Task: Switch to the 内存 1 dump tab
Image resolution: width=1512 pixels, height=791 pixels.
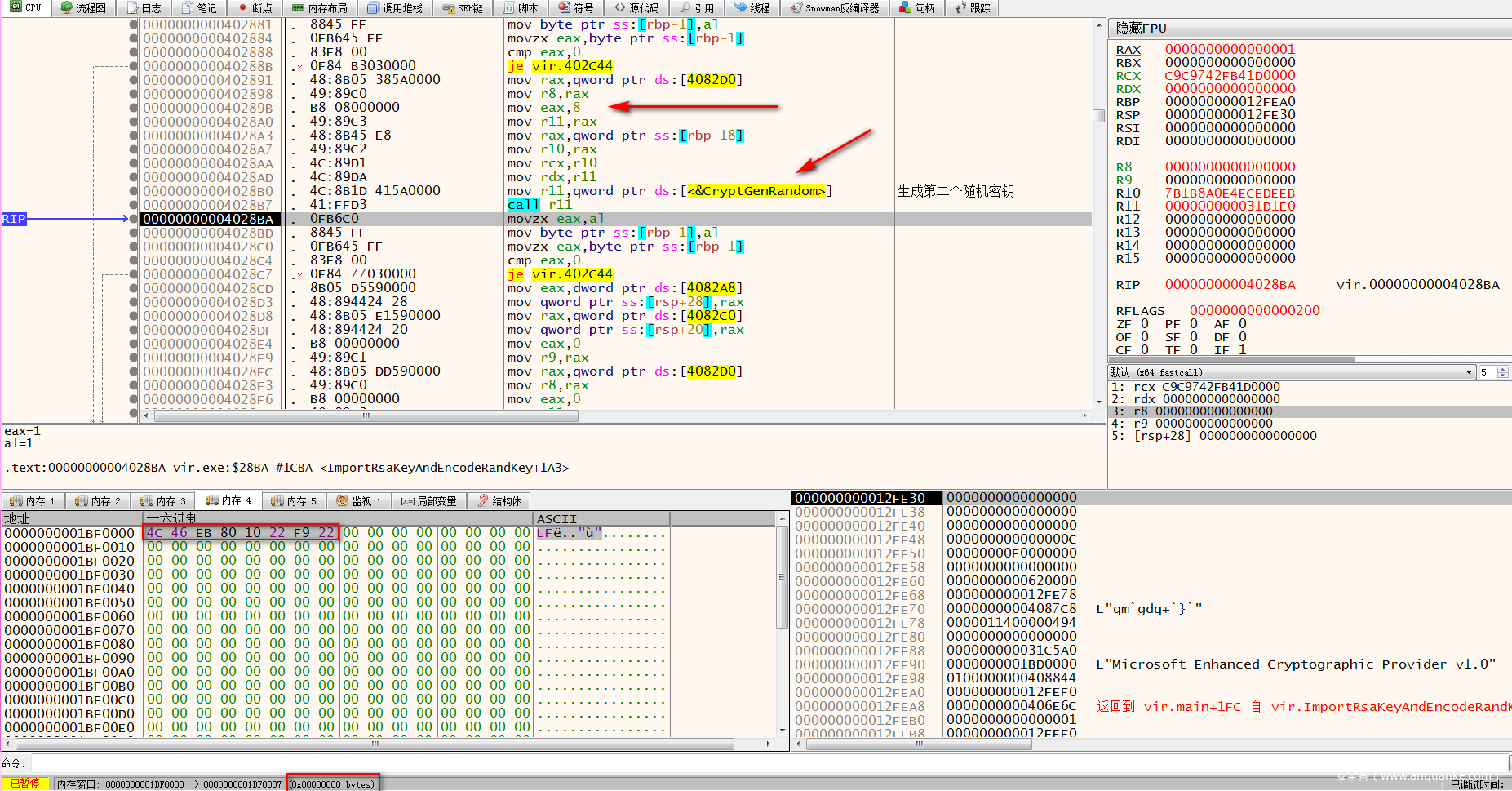Action: [33, 501]
